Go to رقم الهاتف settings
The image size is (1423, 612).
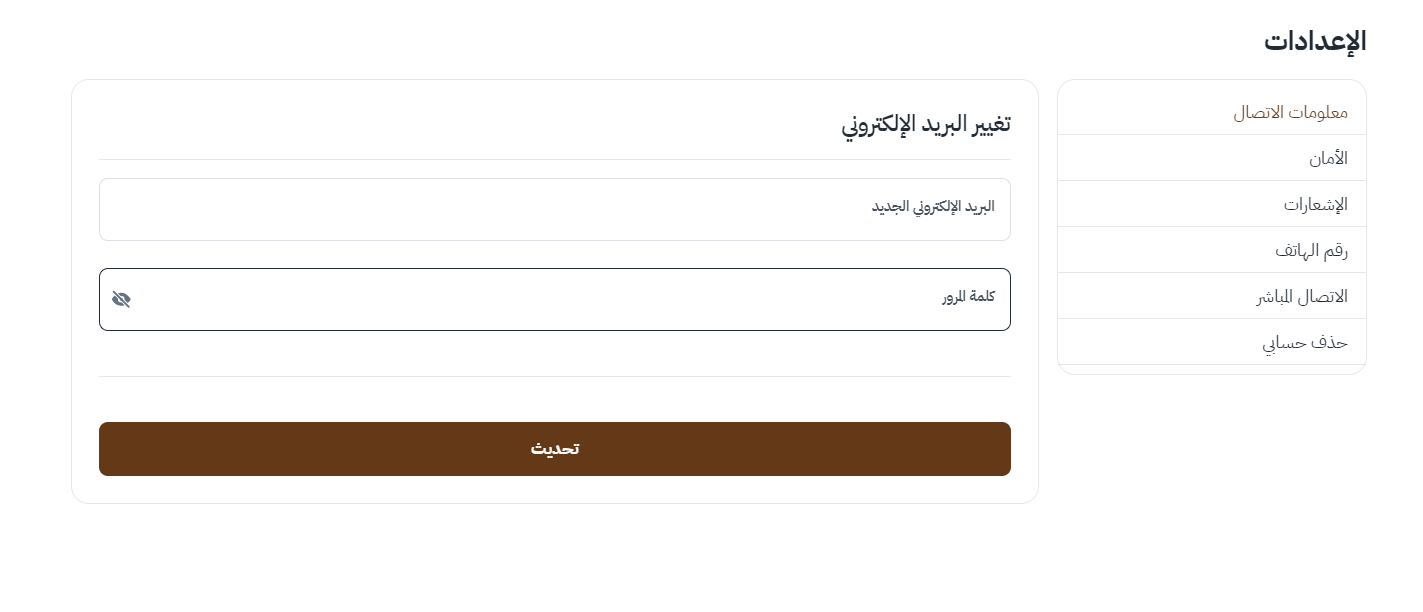pos(1310,250)
